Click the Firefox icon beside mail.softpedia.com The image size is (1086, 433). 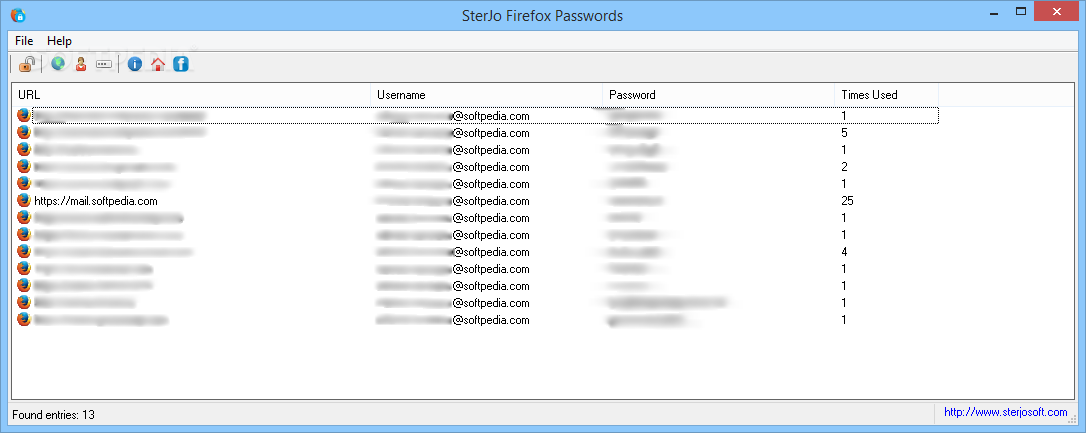[24, 200]
